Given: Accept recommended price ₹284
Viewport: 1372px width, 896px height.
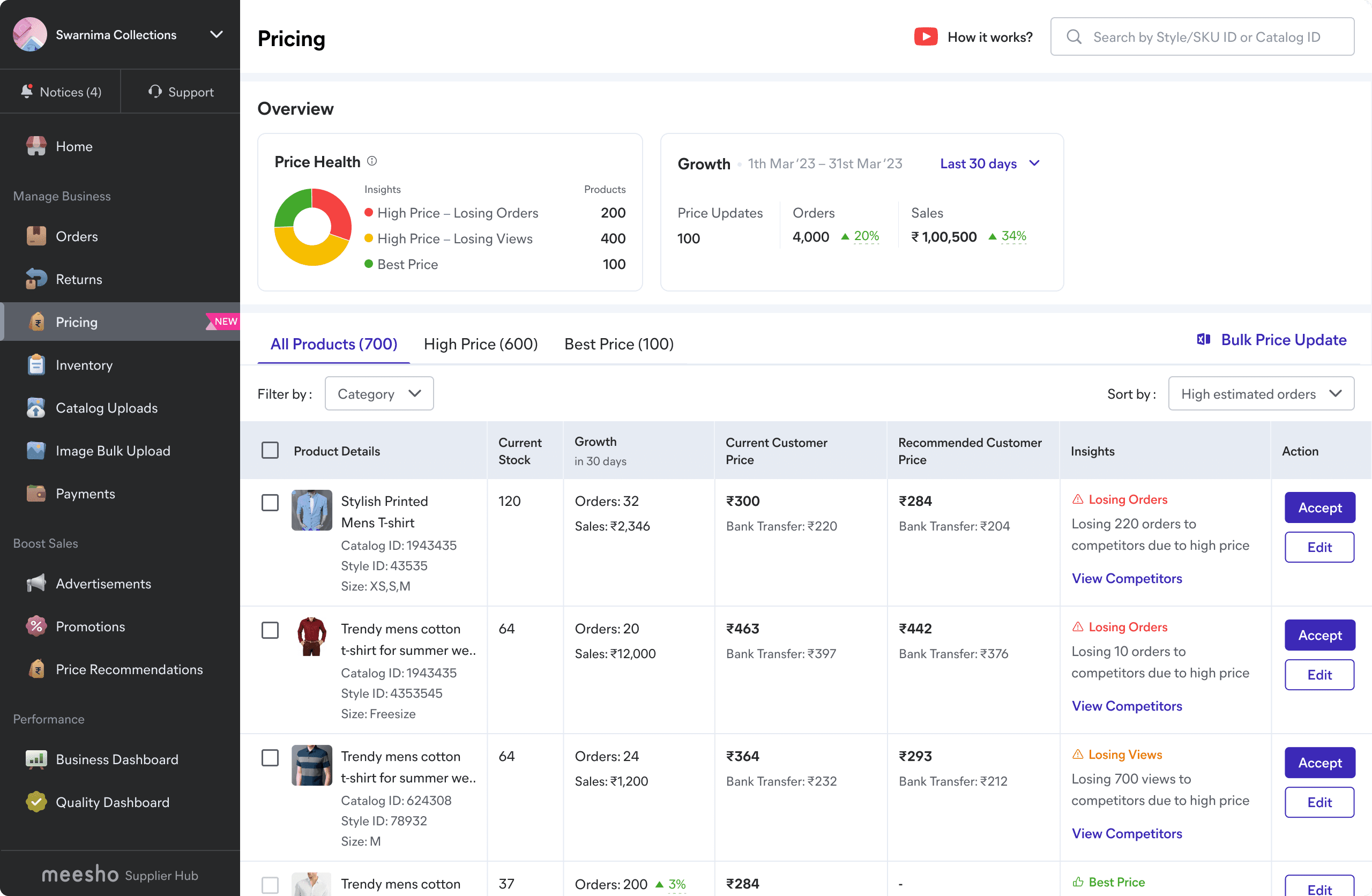Looking at the screenshot, I should click(1319, 507).
